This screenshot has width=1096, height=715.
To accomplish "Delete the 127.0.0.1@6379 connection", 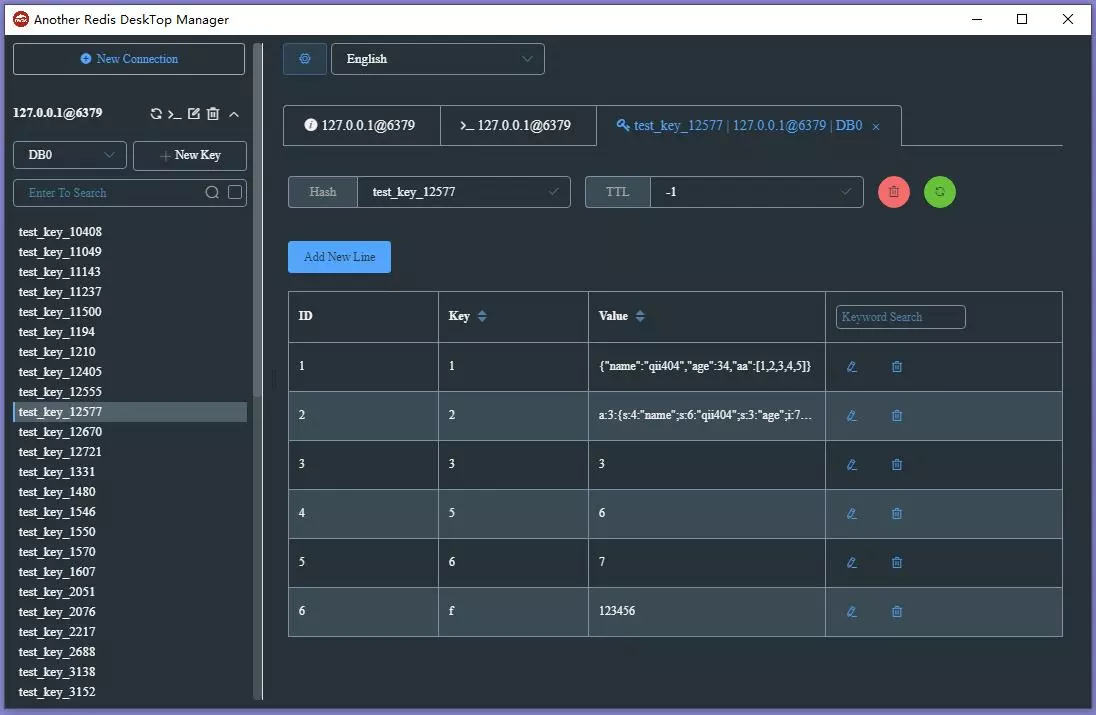I will [x=213, y=113].
